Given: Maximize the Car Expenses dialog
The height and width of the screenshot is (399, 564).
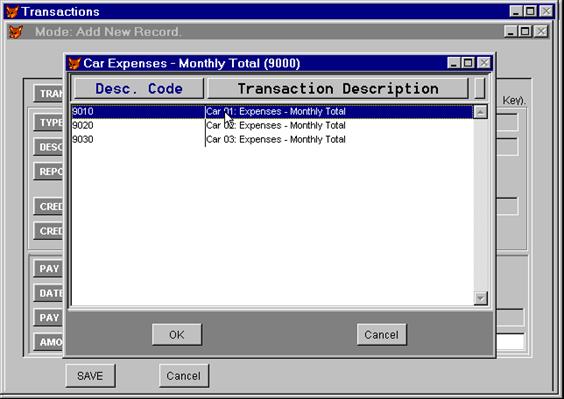Looking at the screenshot, I should click(468, 63).
